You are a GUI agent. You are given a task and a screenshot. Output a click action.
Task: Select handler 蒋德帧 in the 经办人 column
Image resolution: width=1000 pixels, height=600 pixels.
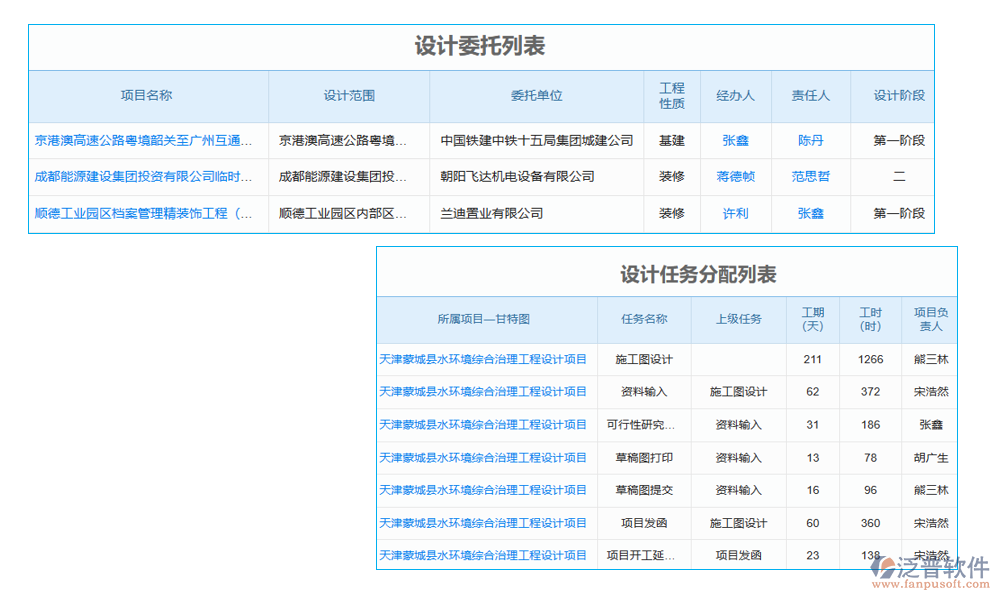point(735,177)
